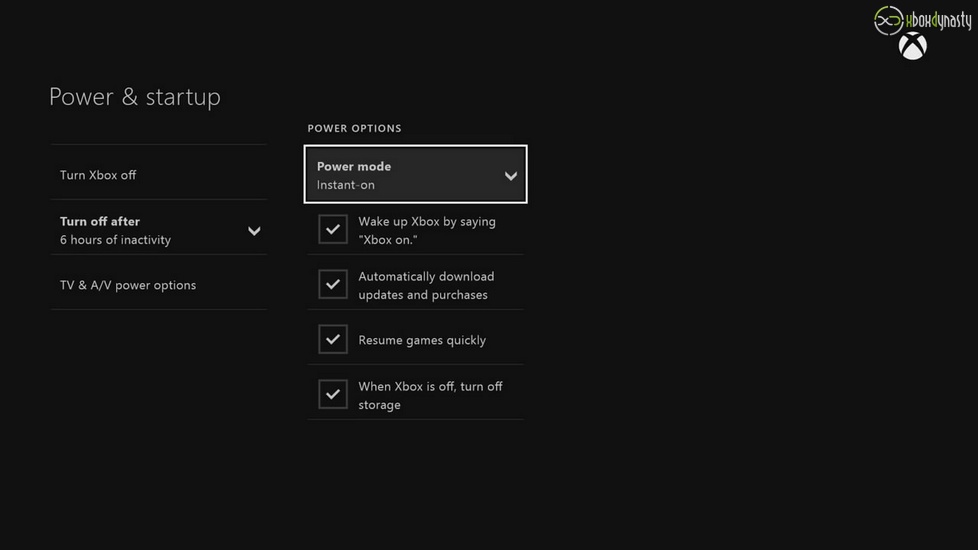Toggle Automatically download updates checkbox

point(333,284)
